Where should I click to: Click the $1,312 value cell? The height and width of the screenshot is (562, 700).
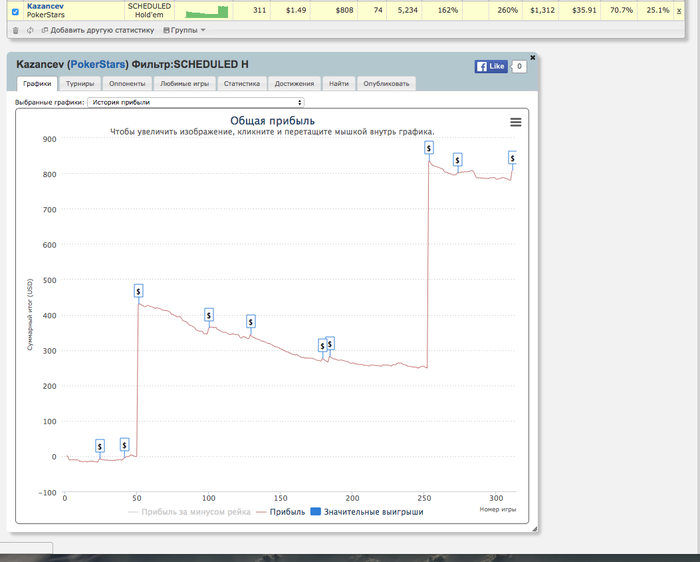click(x=542, y=10)
